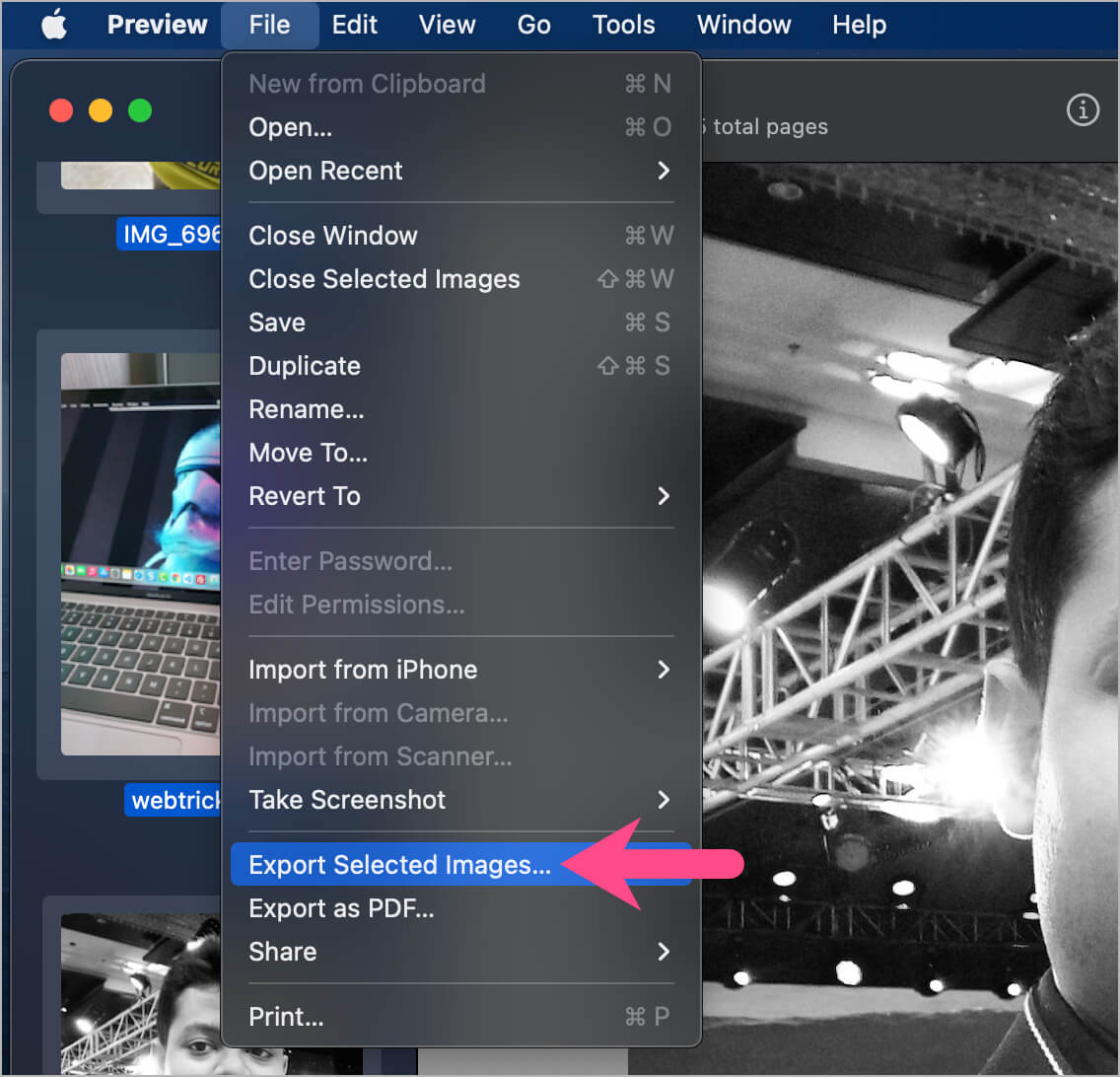
Task: Select the laptop photo thumbnail in sidebar
Action: (141, 554)
